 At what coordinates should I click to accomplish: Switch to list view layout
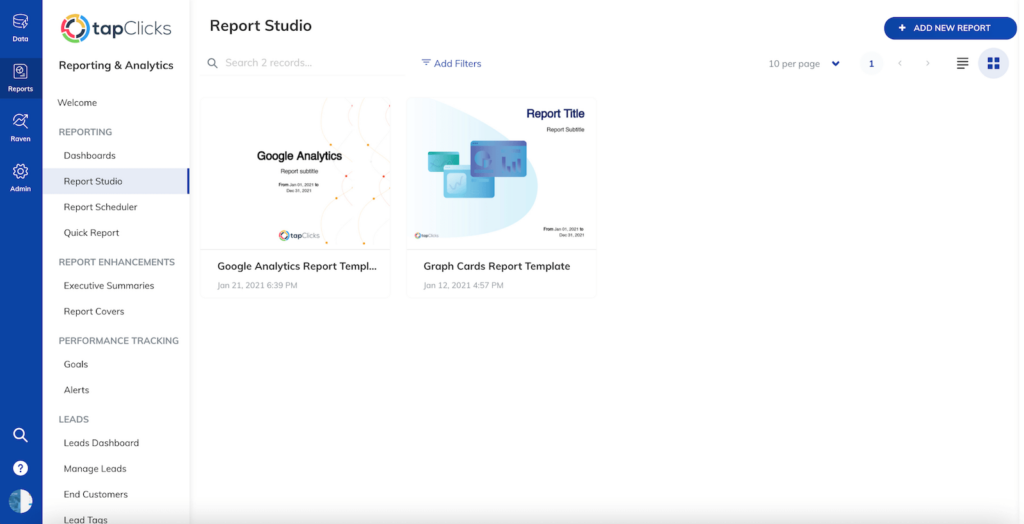(x=962, y=63)
